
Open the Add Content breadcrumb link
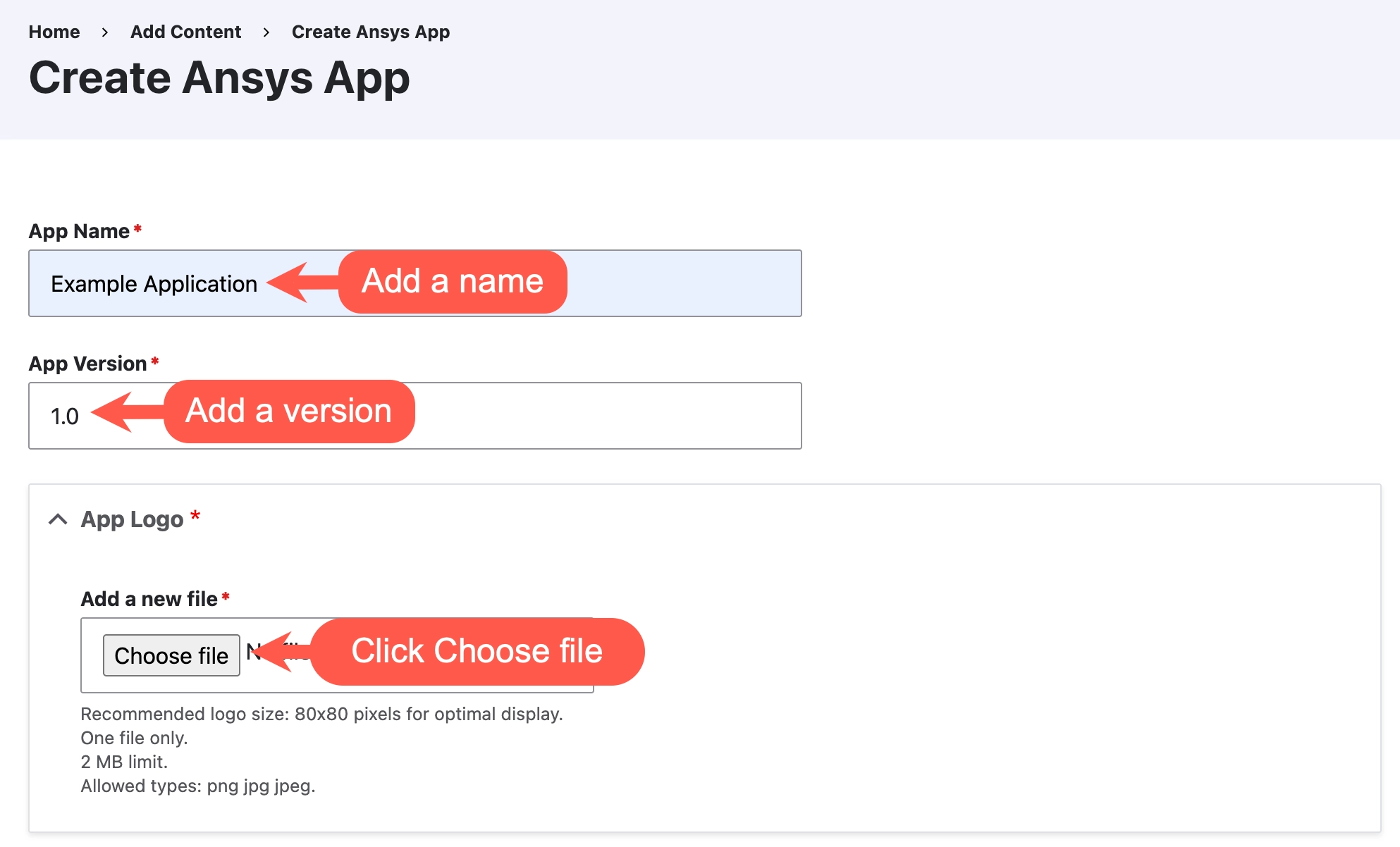pyautogui.click(x=185, y=32)
